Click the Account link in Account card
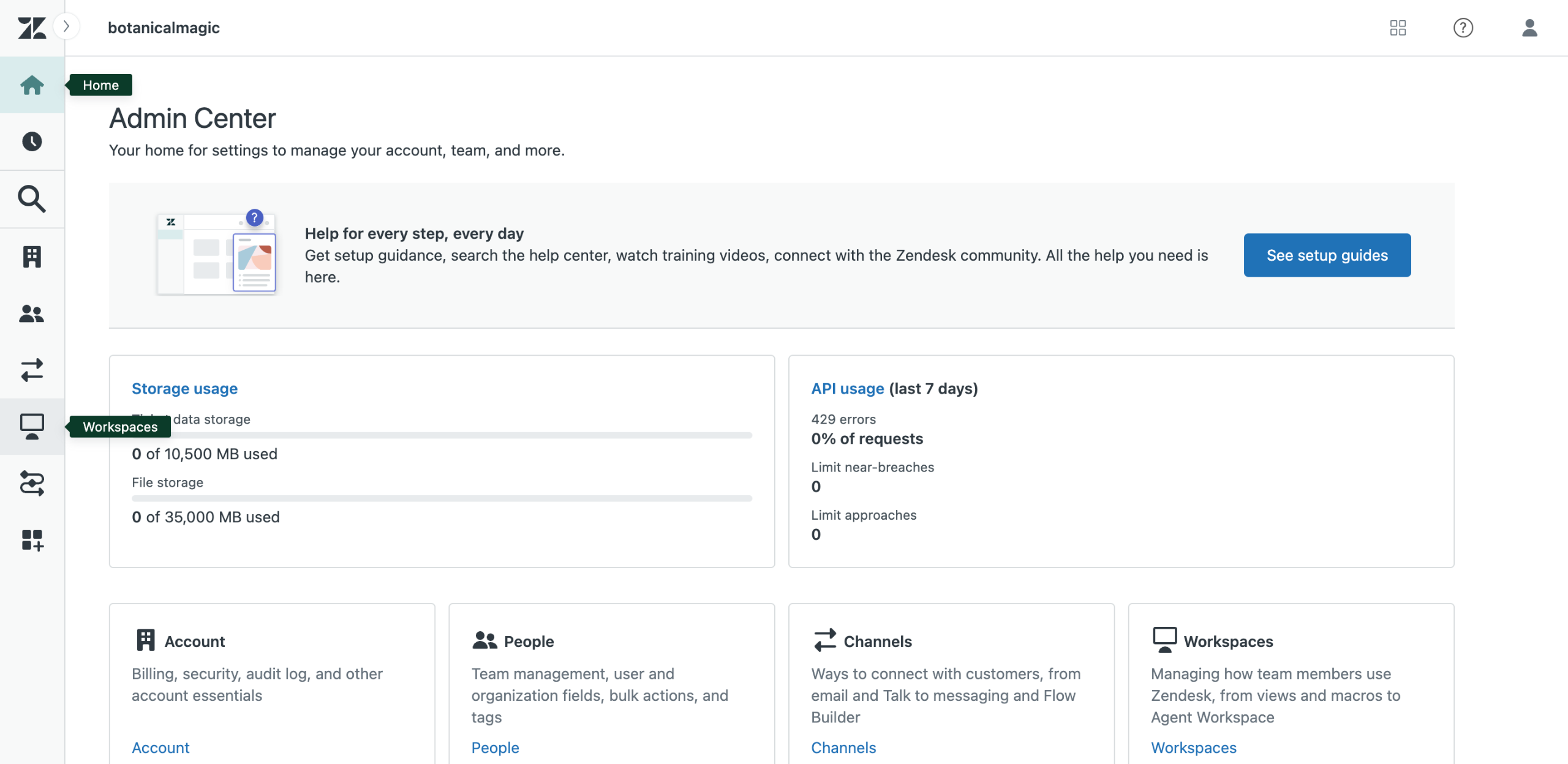This screenshot has width=1568, height=764. 160,747
